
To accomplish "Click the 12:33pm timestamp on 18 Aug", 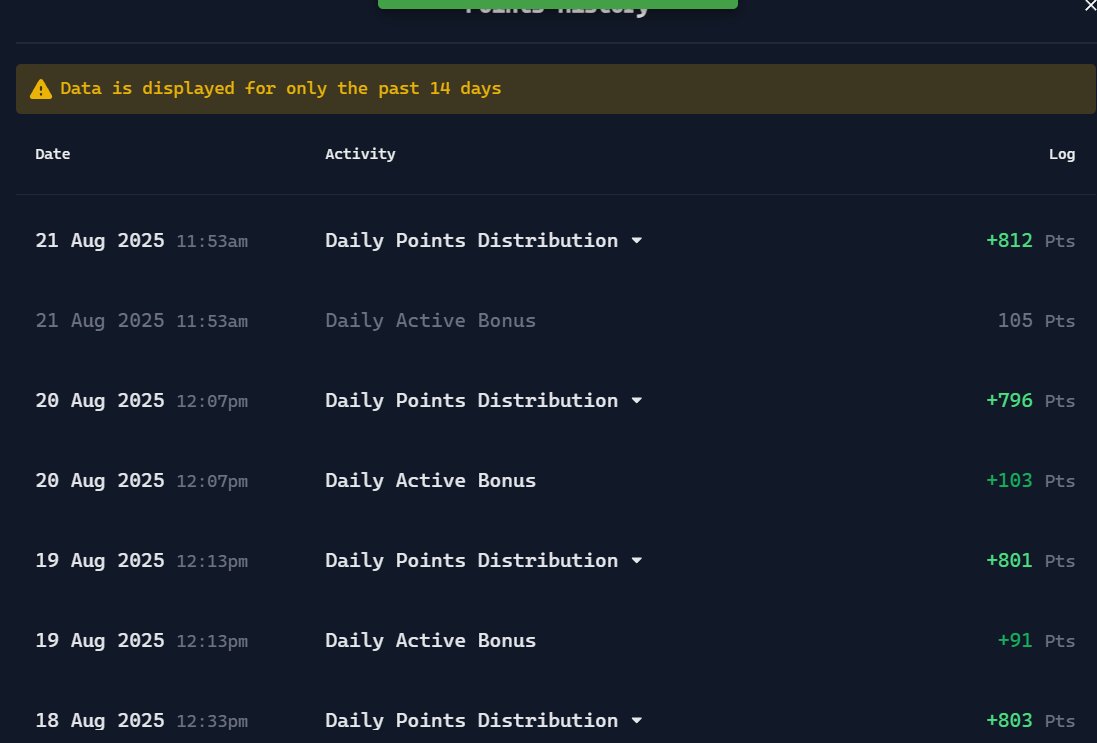I will (x=211, y=720).
